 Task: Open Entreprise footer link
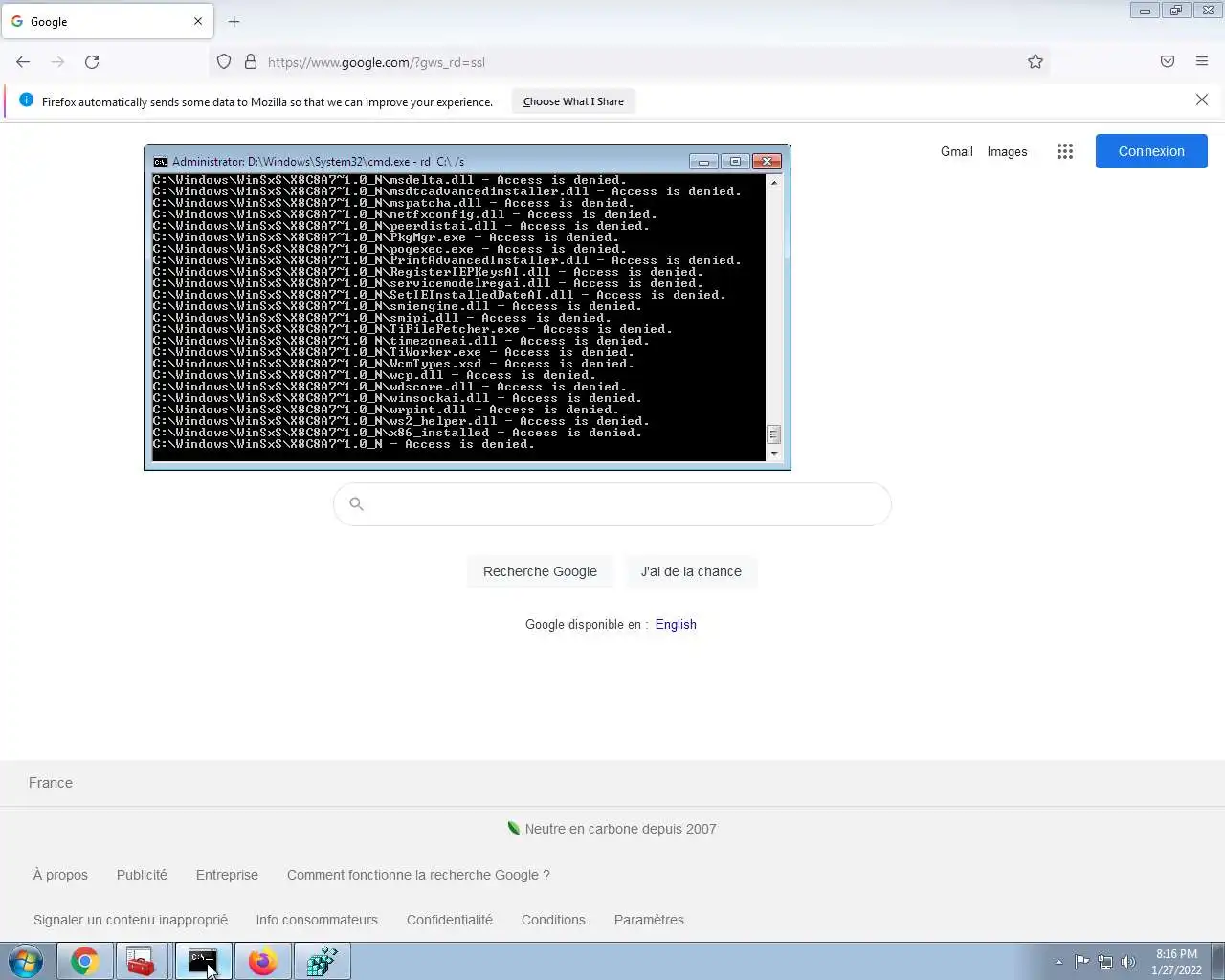coord(227,875)
